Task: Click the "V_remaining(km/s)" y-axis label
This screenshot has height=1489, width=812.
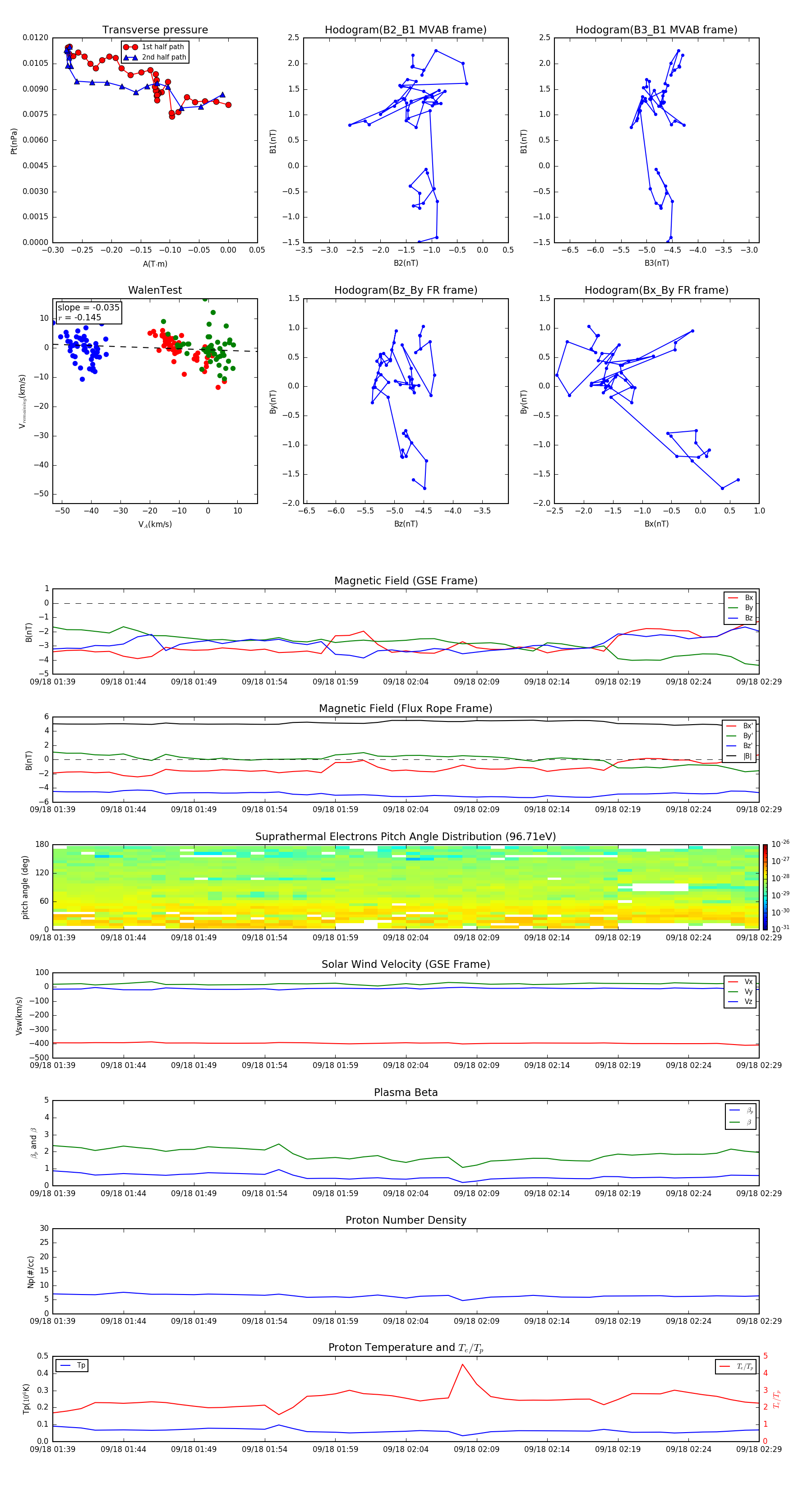Action: pyautogui.click(x=22, y=401)
